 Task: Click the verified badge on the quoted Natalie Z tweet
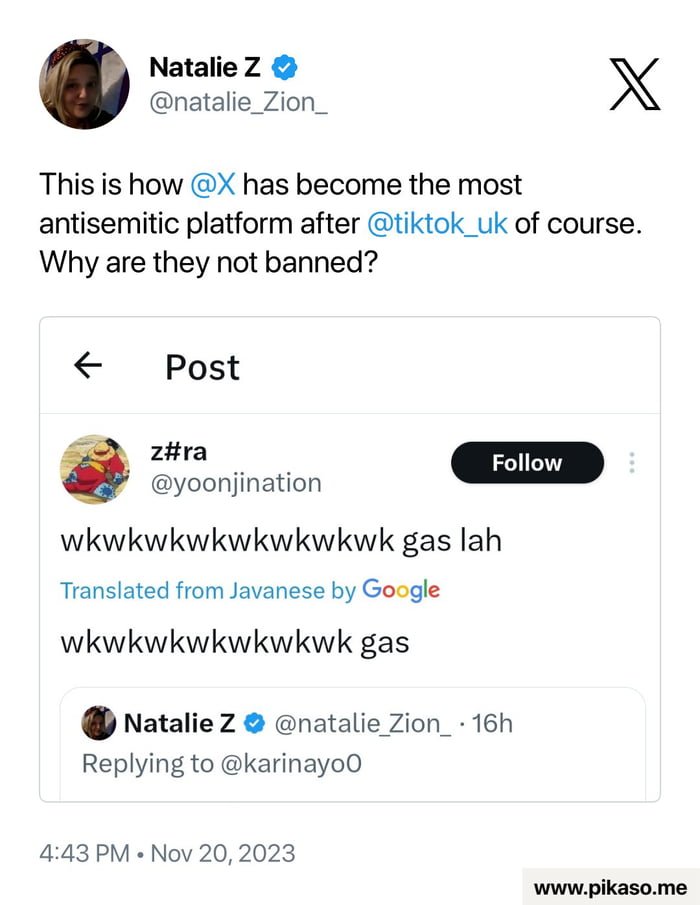[x=254, y=722]
